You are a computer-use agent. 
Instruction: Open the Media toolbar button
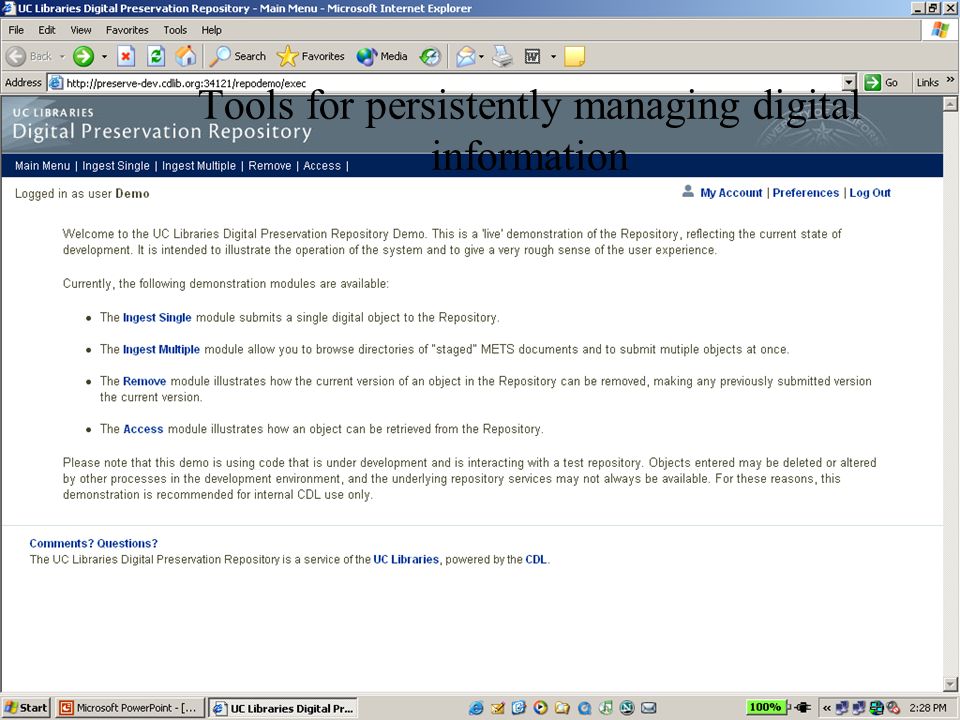tap(382, 56)
